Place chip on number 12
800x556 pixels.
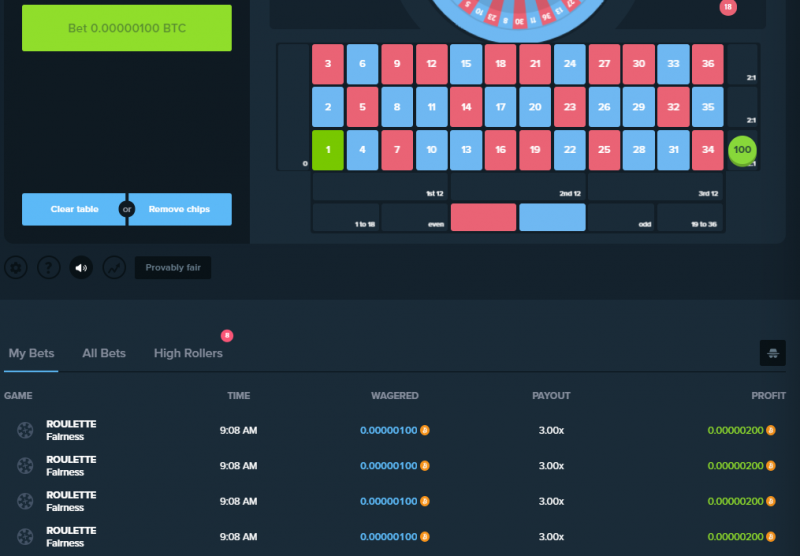(x=432, y=64)
